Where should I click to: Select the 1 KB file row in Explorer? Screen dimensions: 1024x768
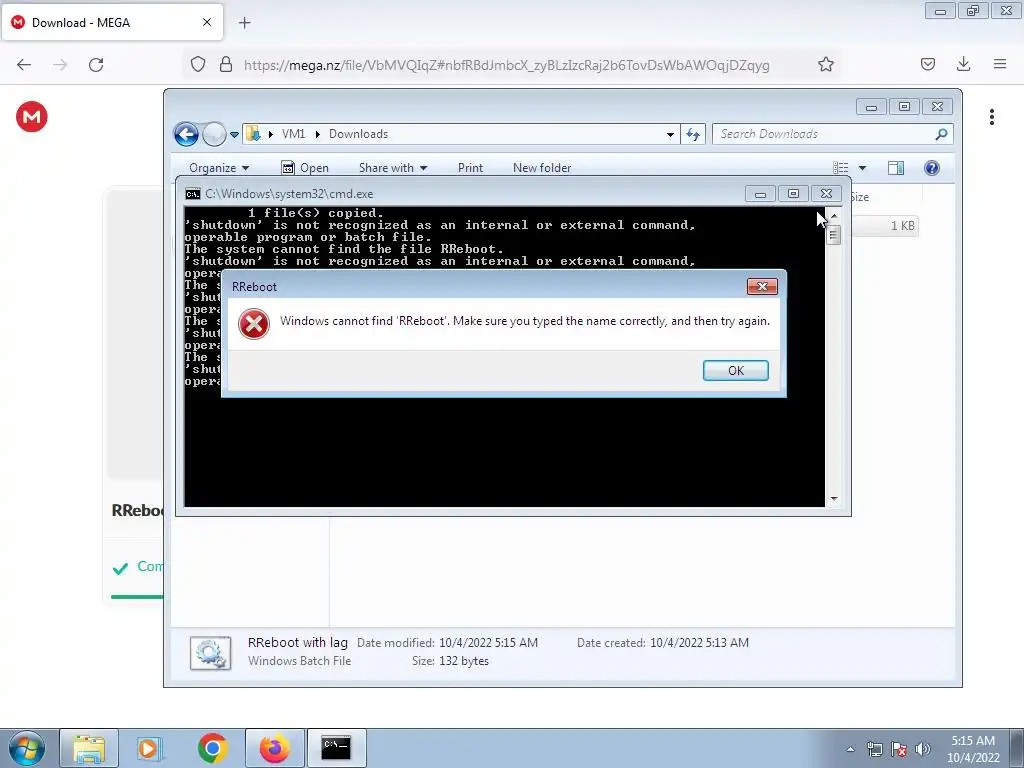click(886, 226)
